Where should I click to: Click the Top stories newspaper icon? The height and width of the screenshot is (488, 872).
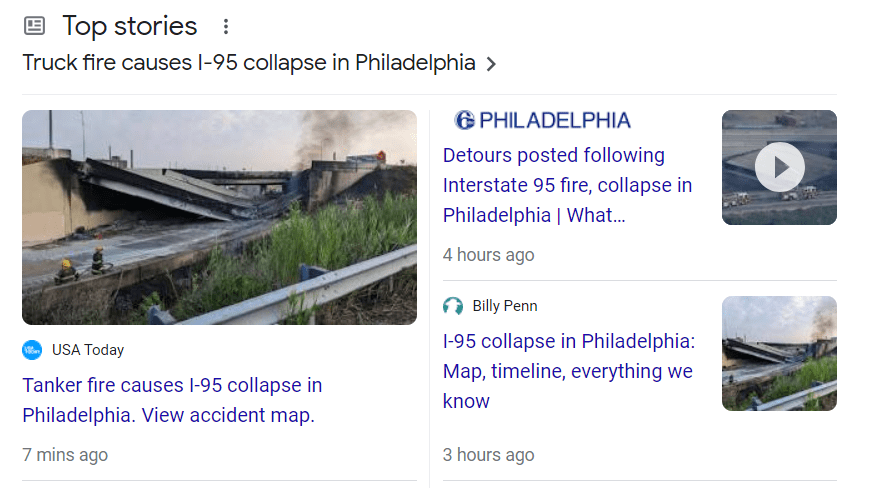[35, 26]
